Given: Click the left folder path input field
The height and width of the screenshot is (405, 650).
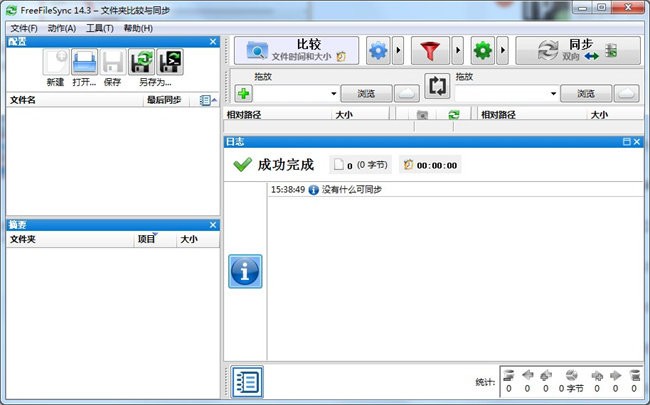Looking at the screenshot, I should pos(292,94).
